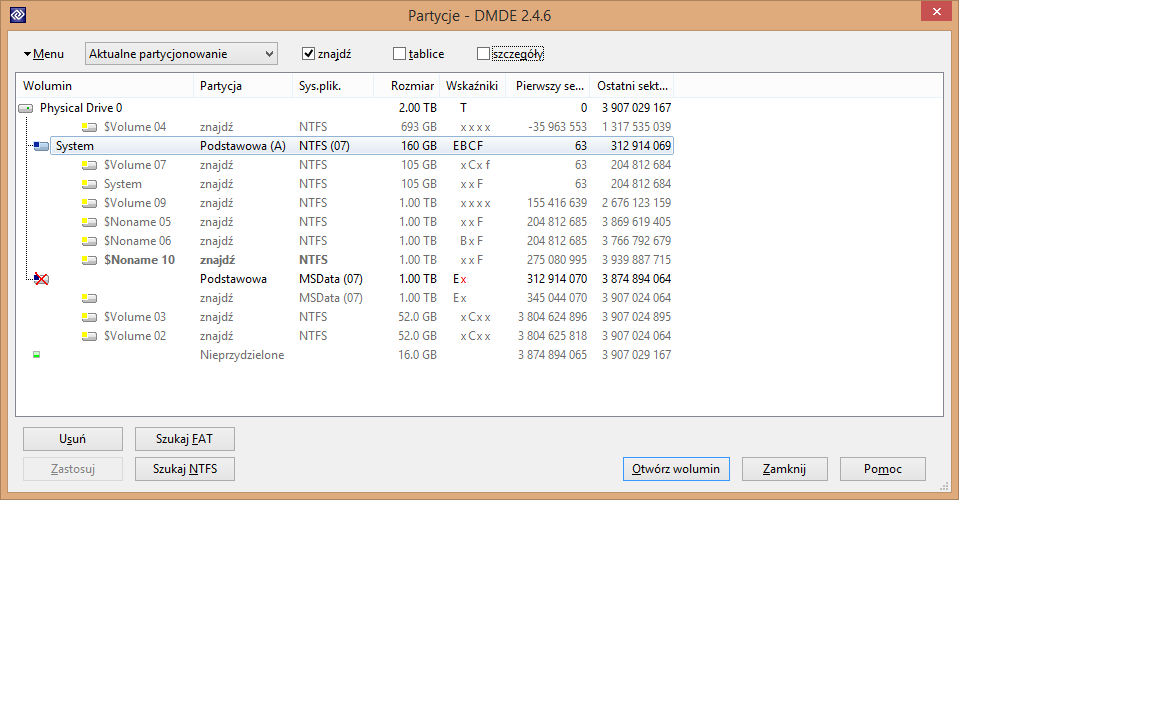Click the $Volume 03 volume icon
The image size is (1152, 720).
[x=90, y=317]
